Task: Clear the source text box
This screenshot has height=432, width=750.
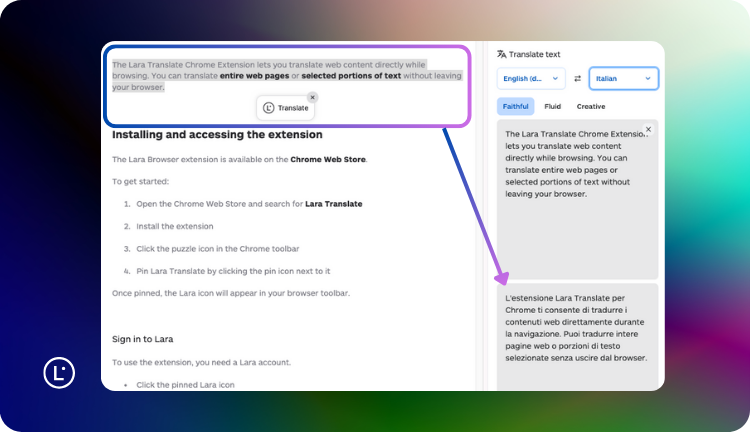Action: 648,129
